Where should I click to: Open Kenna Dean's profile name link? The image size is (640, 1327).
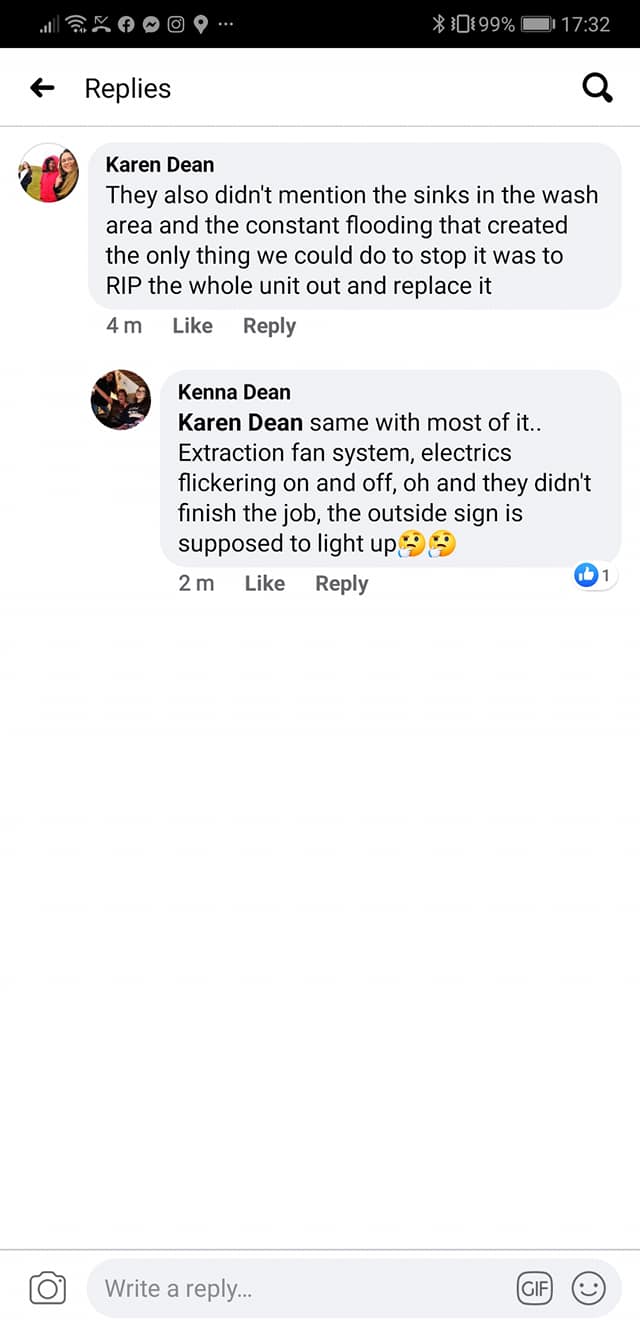[x=234, y=393]
